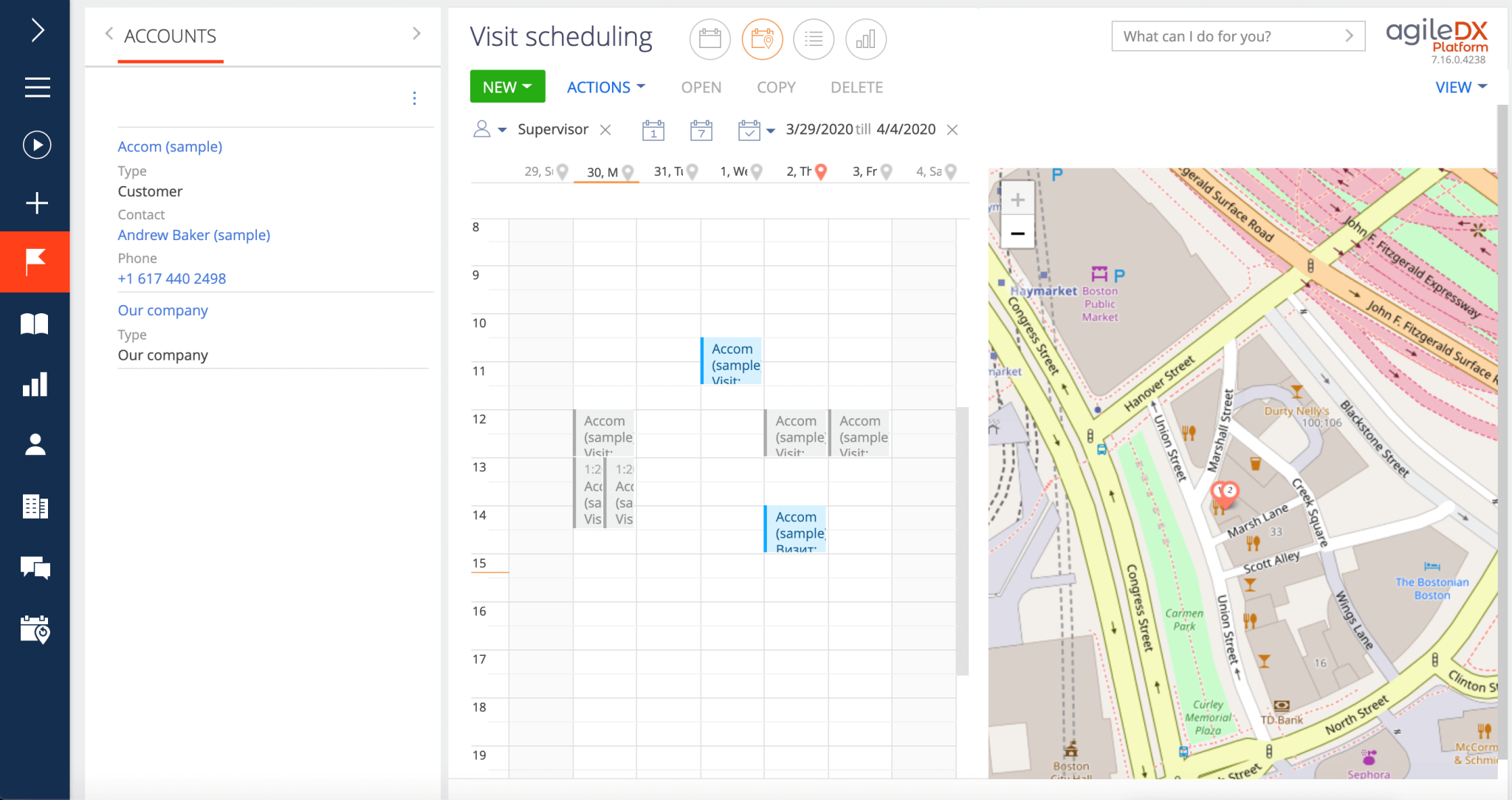Screen dimensions: 1512x800
Task: Open the analytics chart view icon
Action: click(x=865, y=39)
